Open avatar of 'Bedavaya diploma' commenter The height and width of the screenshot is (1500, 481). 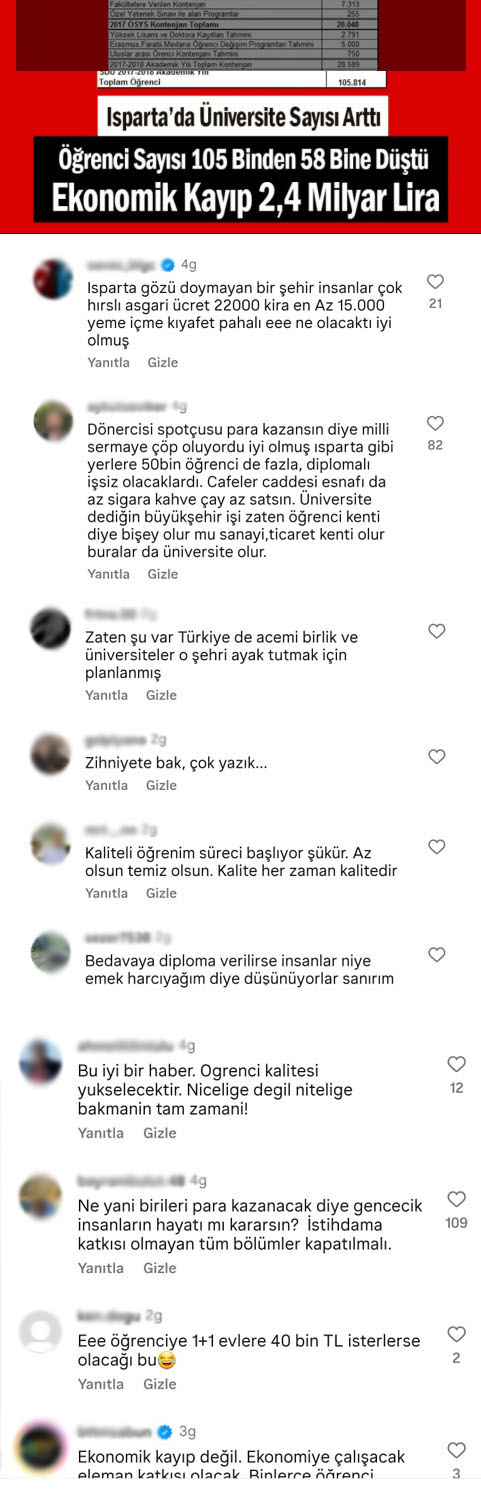click(50, 951)
